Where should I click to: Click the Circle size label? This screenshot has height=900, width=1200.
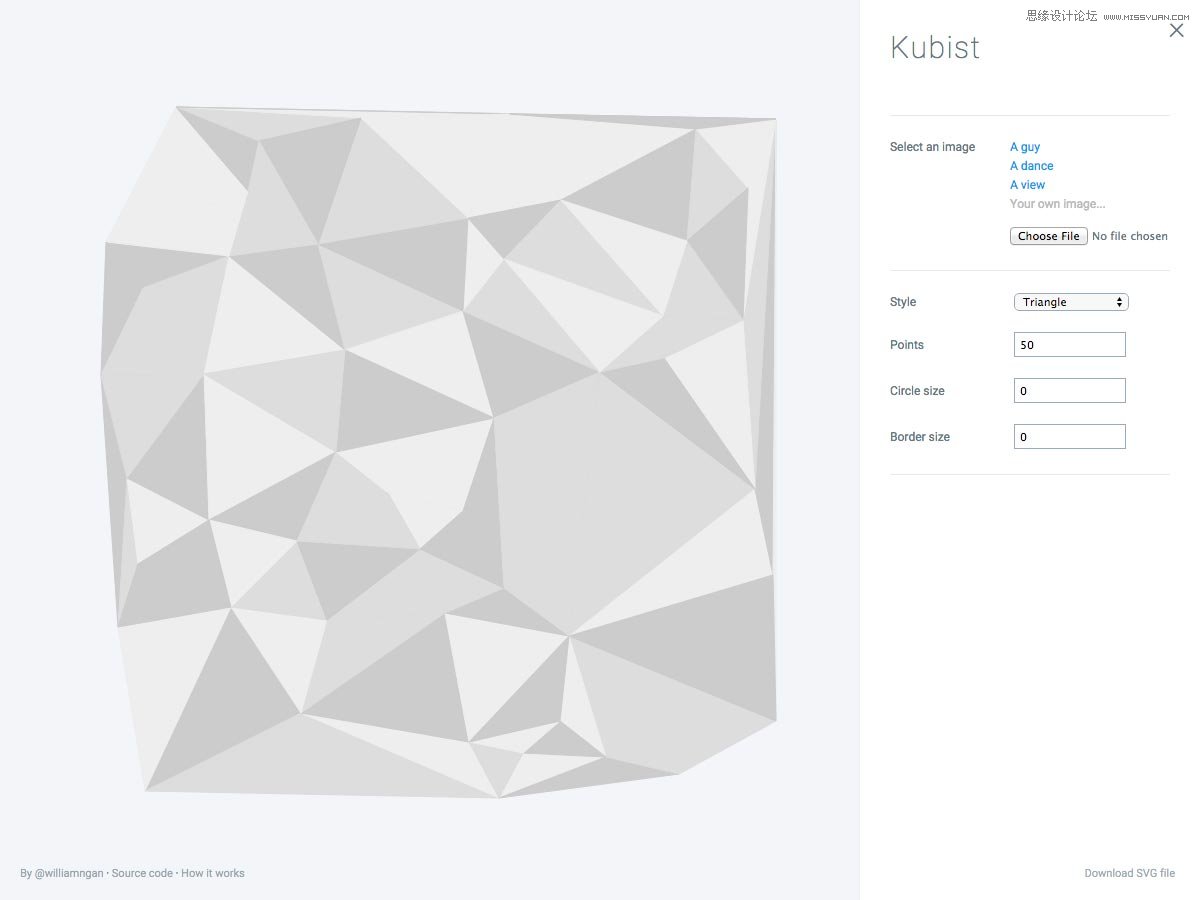point(917,391)
